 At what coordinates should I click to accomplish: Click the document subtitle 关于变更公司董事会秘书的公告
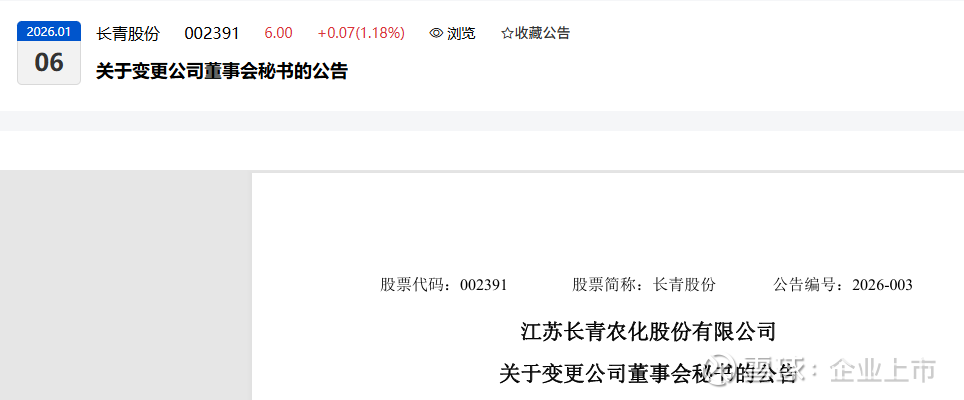pyautogui.click(x=648, y=373)
